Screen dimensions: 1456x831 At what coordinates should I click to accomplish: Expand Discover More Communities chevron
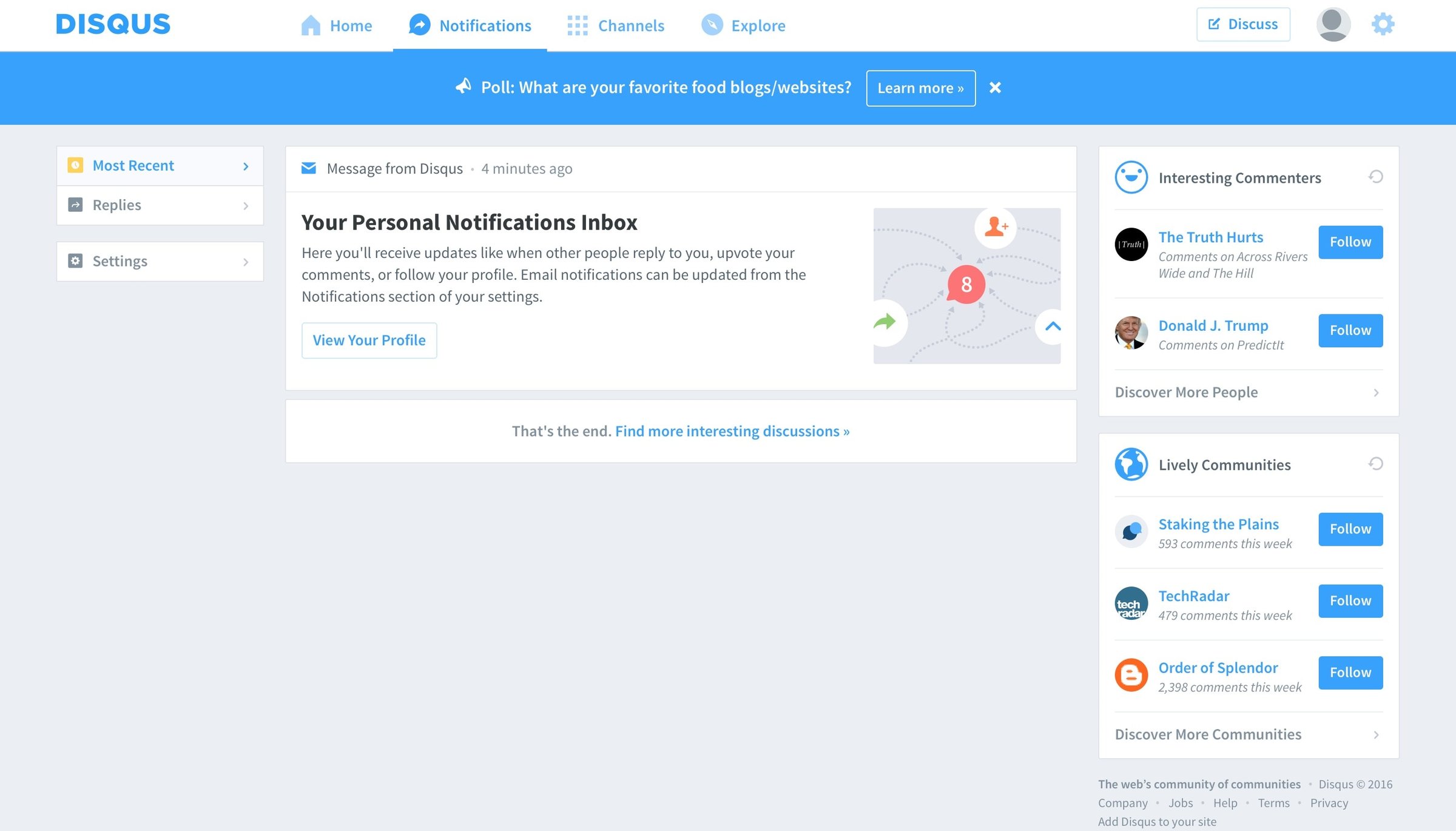tap(1376, 735)
